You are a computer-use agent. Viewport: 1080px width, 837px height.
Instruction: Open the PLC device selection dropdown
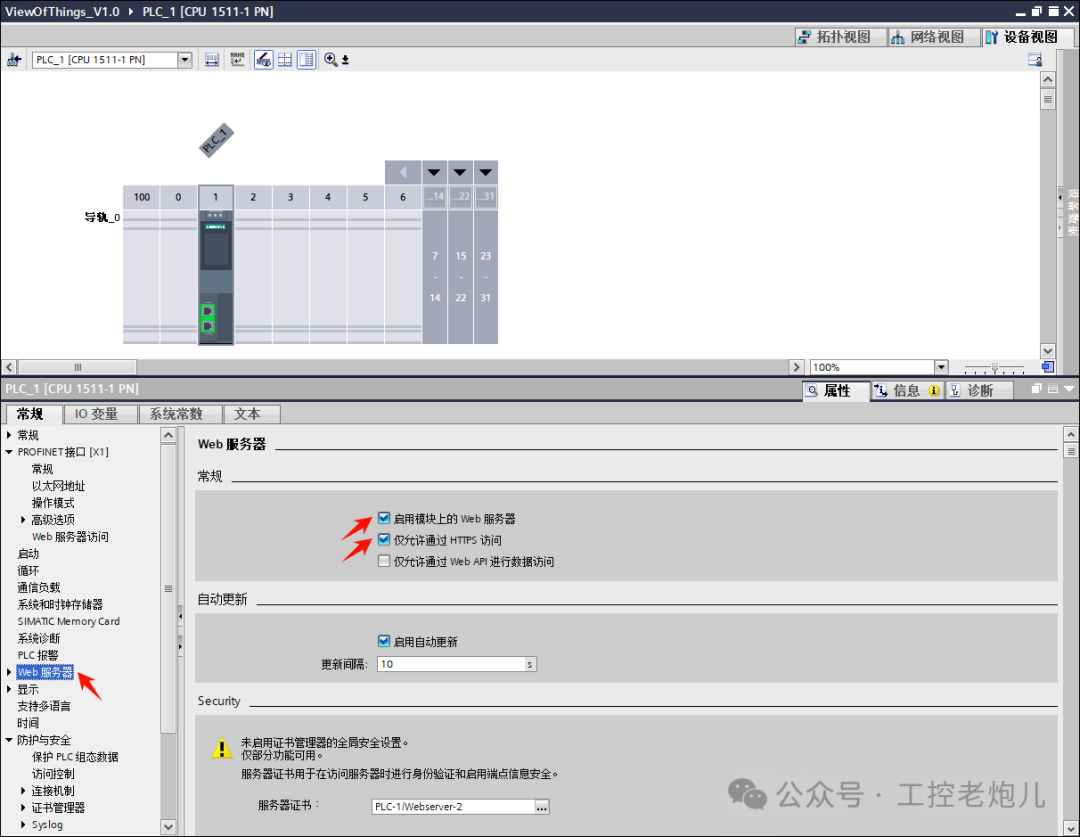click(184, 59)
